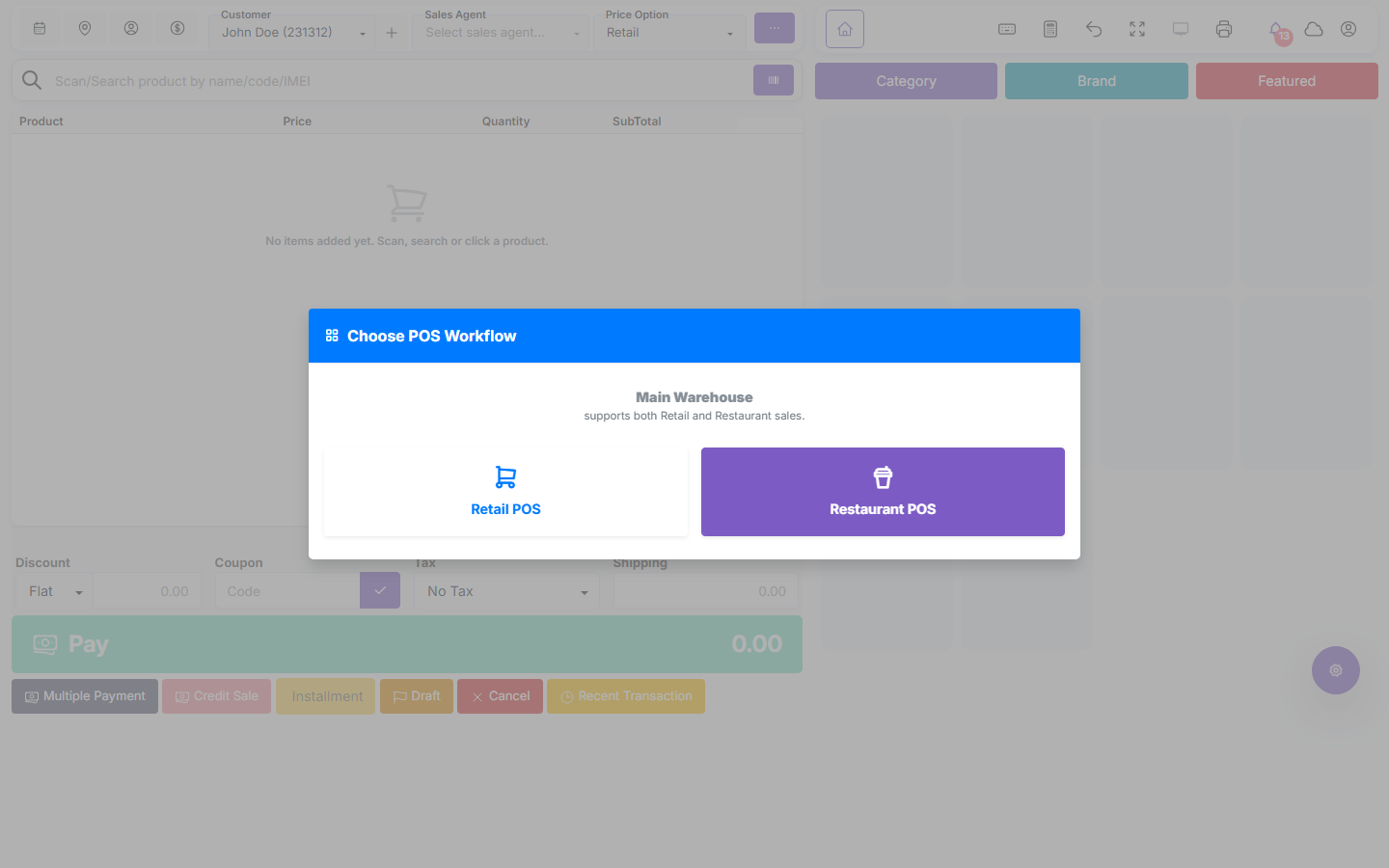
Task: Add new customer with plus icon
Action: [392, 33]
